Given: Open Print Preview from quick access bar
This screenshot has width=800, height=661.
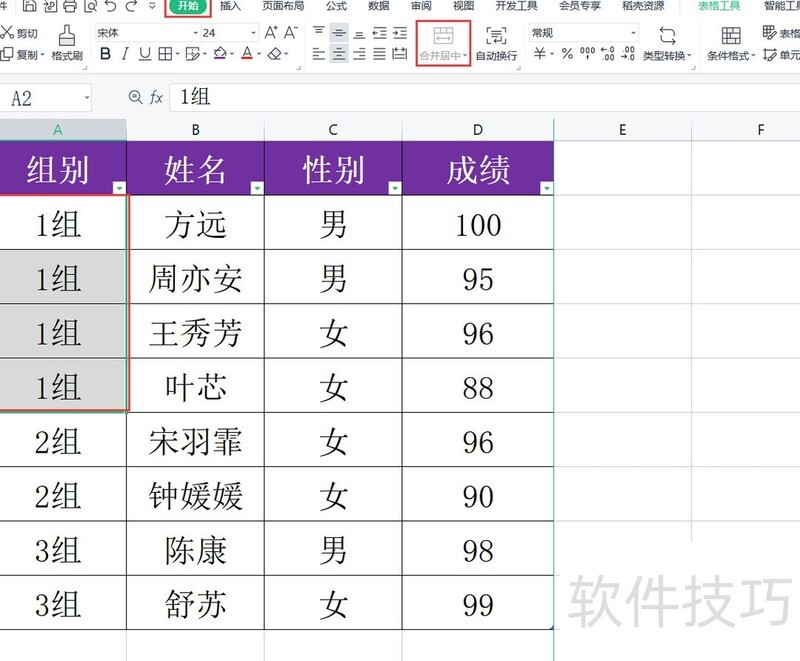Looking at the screenshot, I should [90, 6].
